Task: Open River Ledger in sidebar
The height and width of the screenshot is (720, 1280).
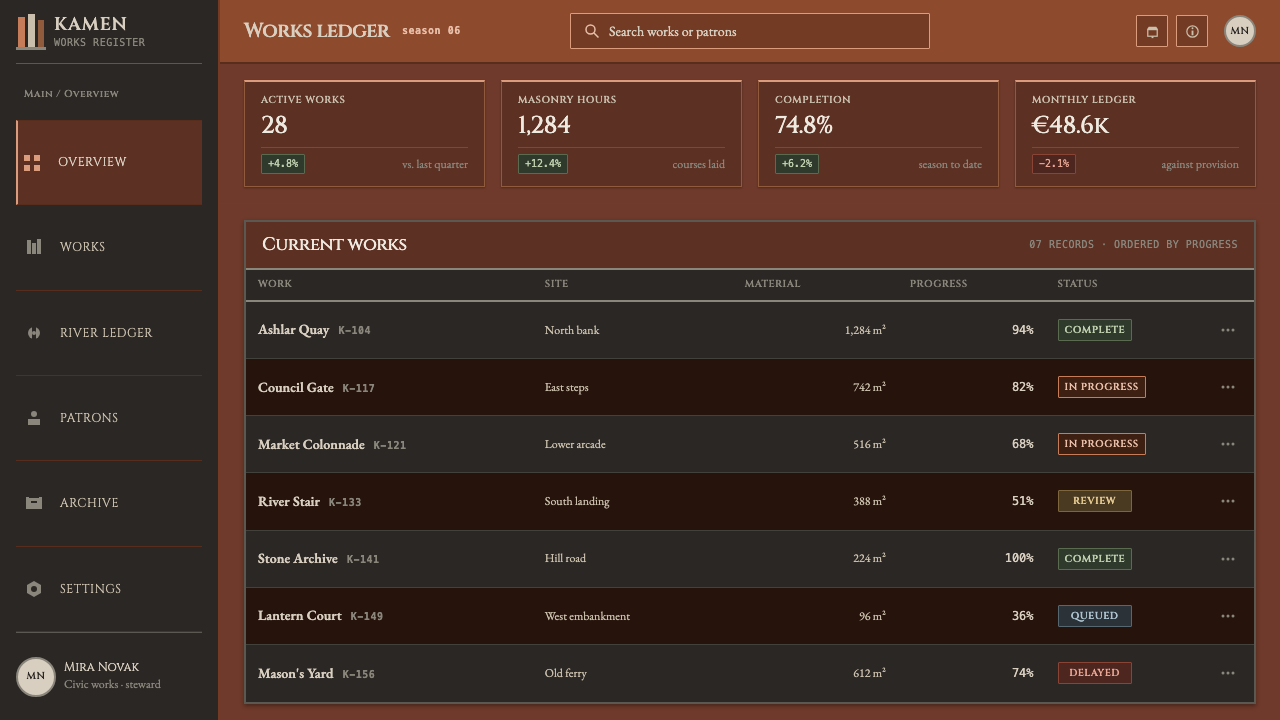Action: (x=109, y=333)
